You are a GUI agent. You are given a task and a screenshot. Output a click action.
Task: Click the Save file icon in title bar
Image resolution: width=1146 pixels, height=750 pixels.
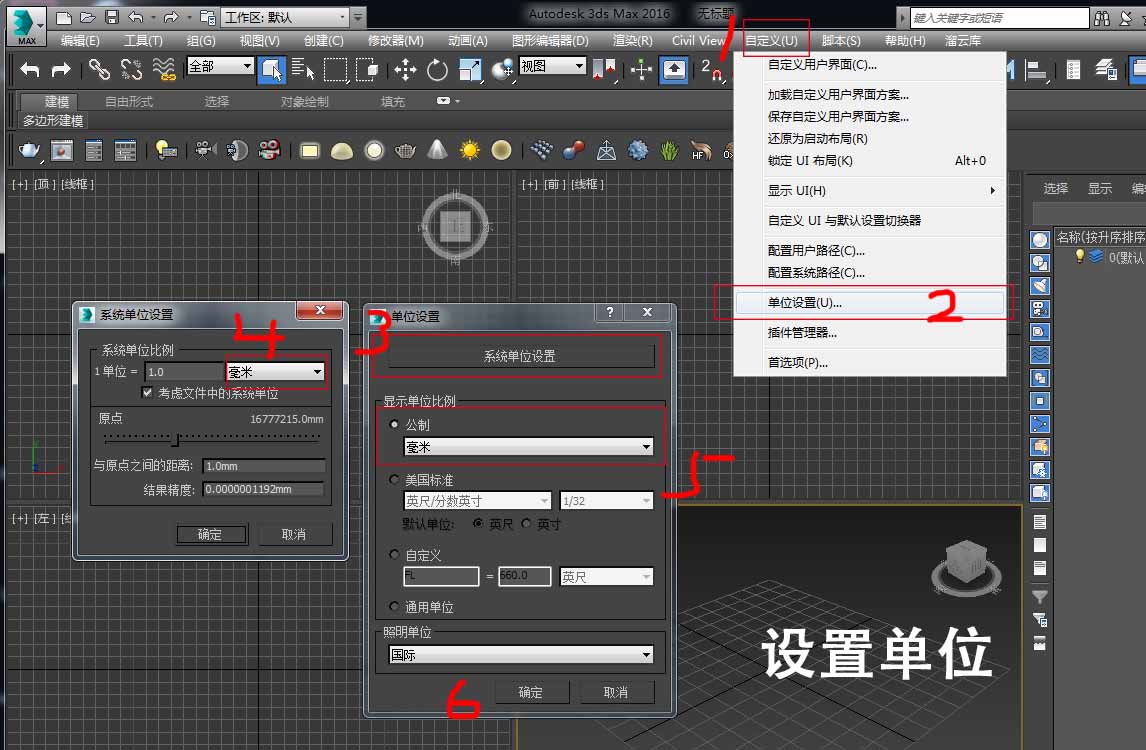pos(112,17)
